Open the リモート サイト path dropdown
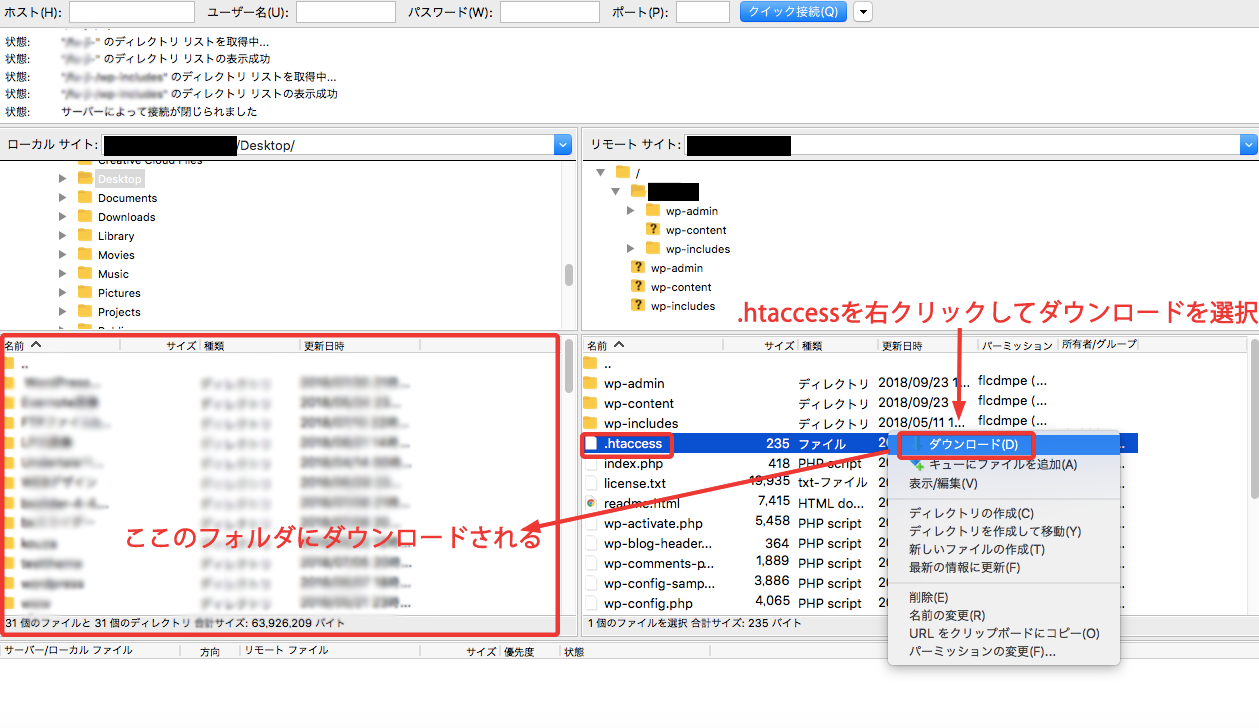This screenshot has height=728, width=1259. tap(1248, 145)
